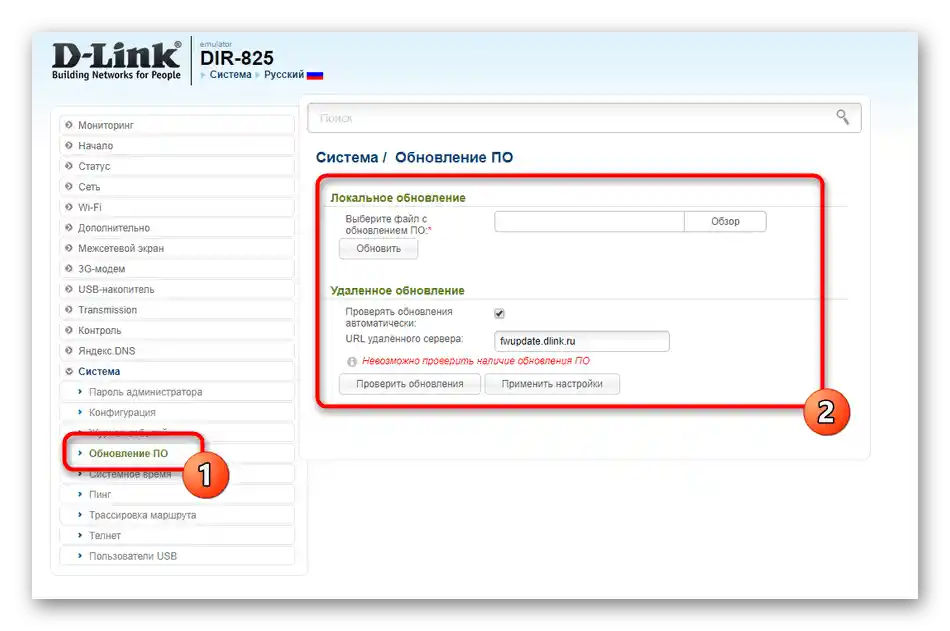The height and width of the screenshot is (631, 950).
Task: Expand the Статус menu section
Action: click(x=177, y=166)
